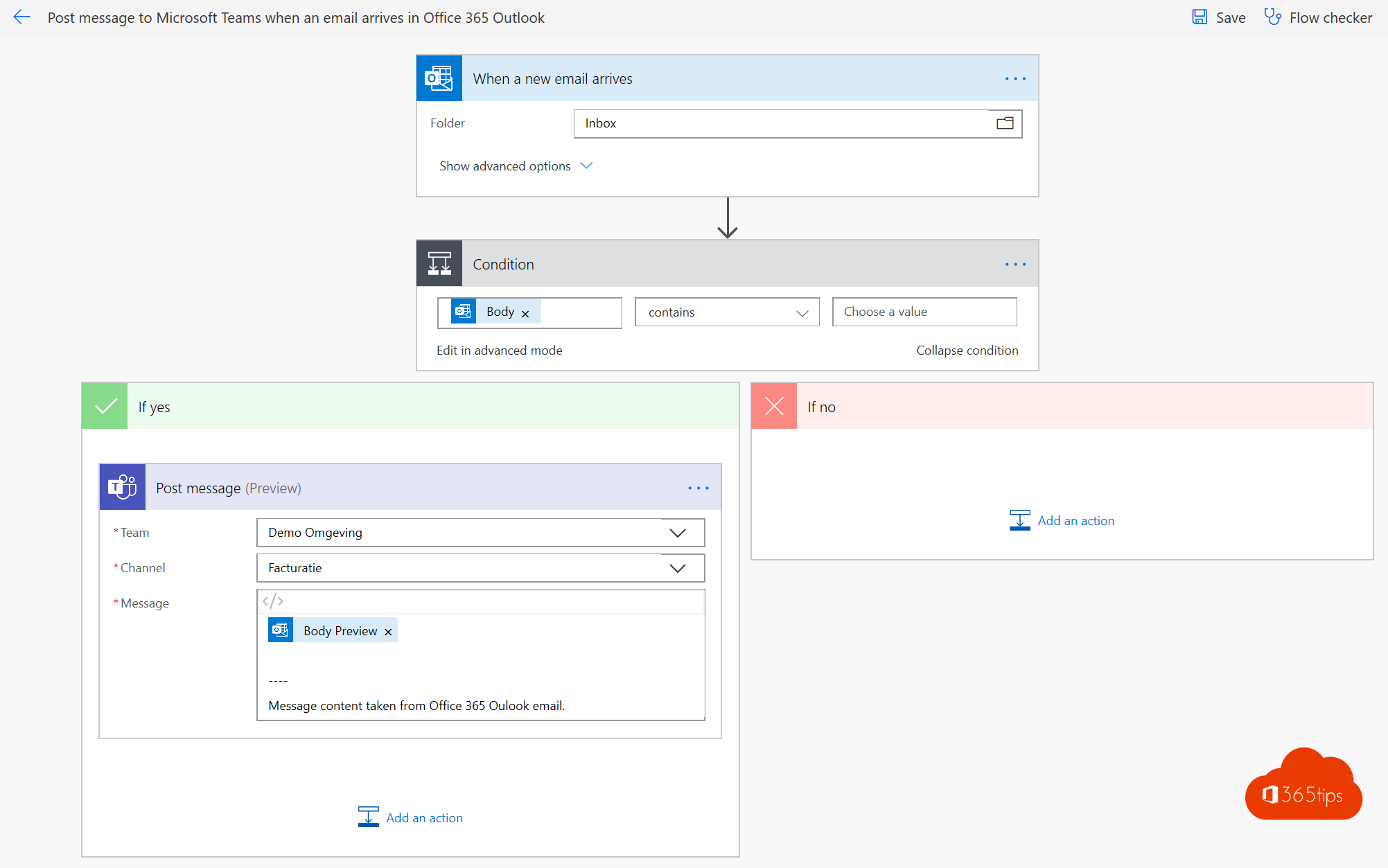The image size is (1388, 868).
Task: Click the Condition header title
Action: [x=503, y=265]
